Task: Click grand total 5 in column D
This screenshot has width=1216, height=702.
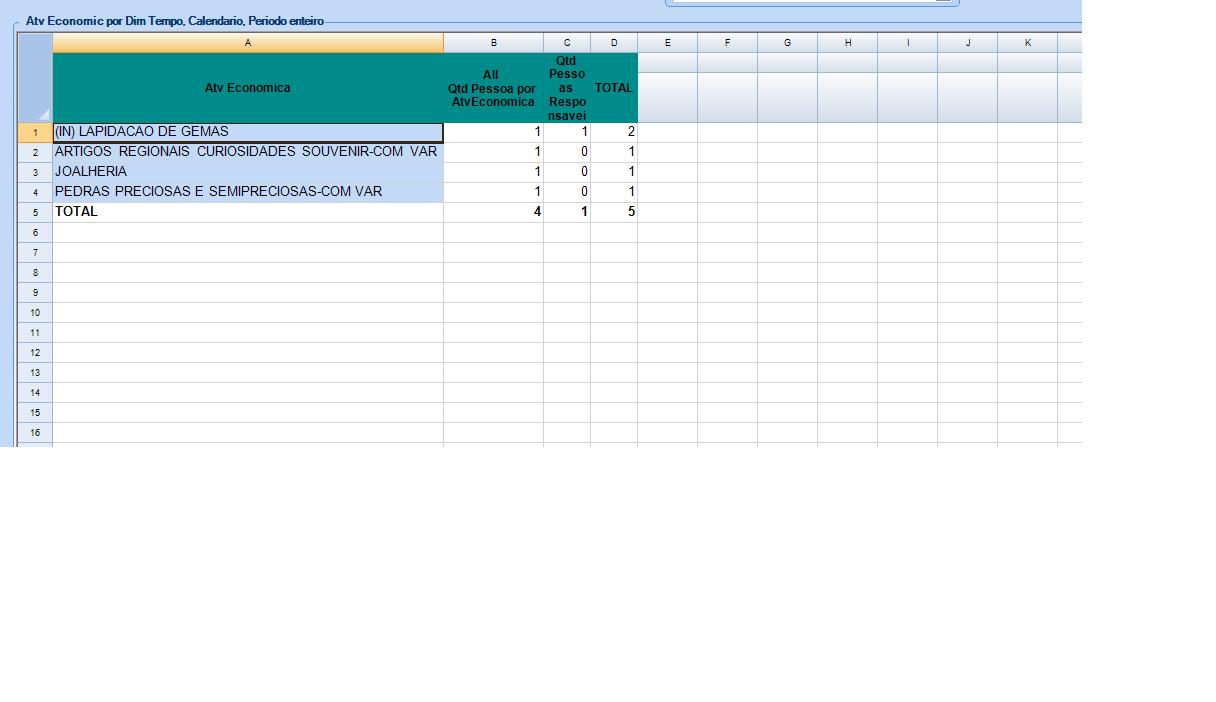Action: pyautogui.click(x=614, y=212)
